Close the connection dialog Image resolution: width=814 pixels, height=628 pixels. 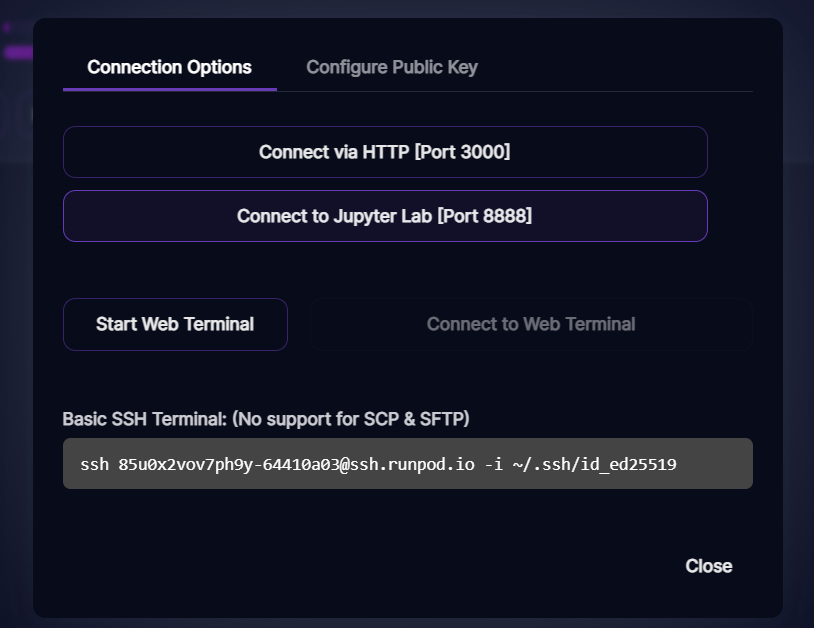click(x=708, y=566)
